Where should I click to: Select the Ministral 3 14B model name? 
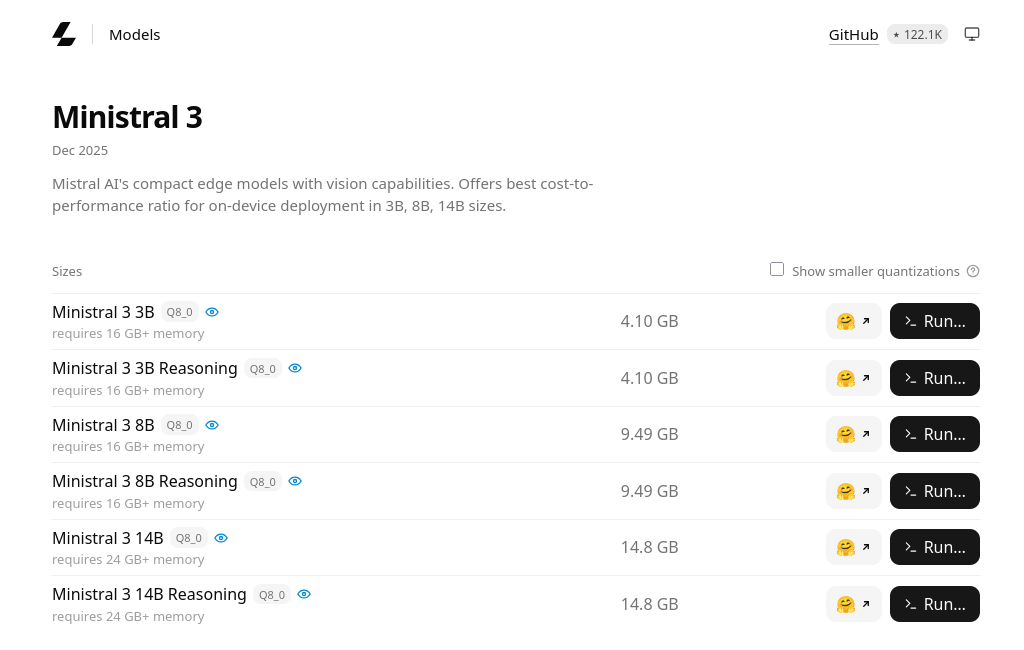tap(108, 538)
